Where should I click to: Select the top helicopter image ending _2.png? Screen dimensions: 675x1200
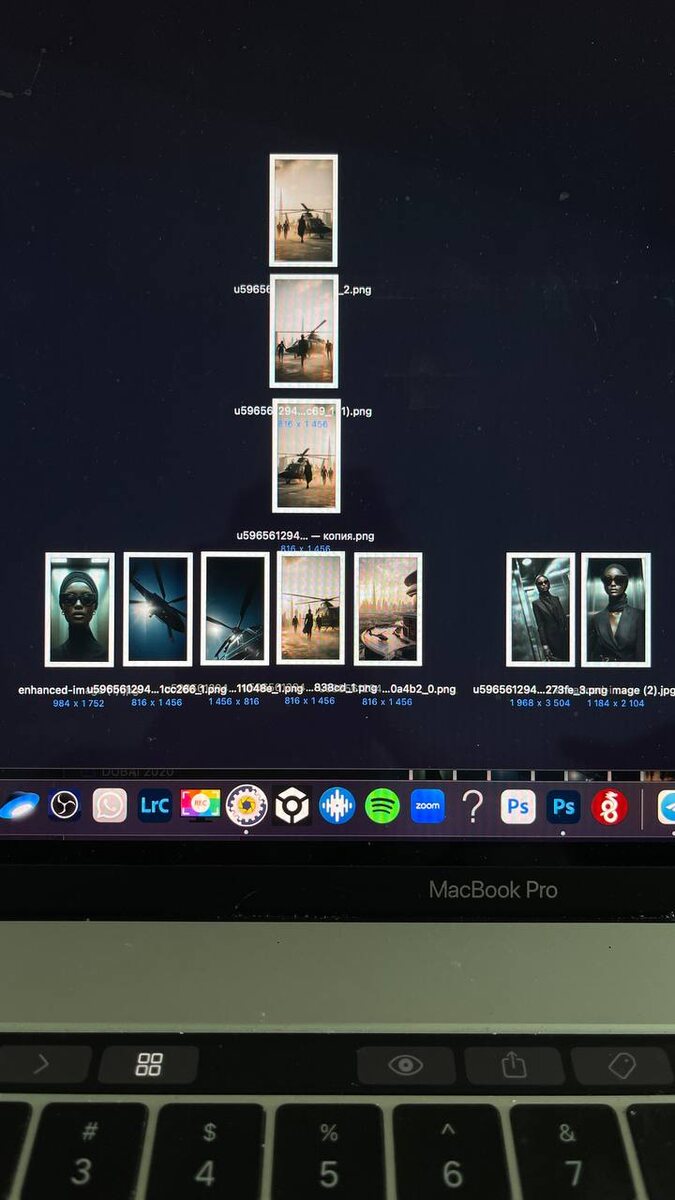pos(304,210)
